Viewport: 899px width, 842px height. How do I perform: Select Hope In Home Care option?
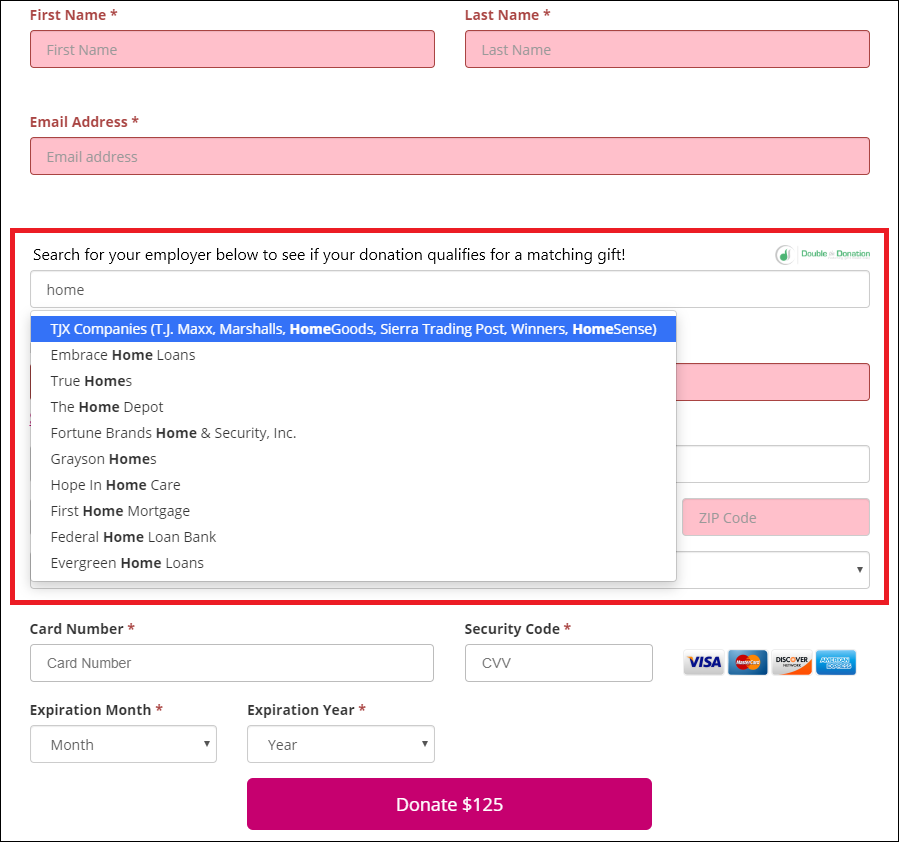[x=353, y=485]
